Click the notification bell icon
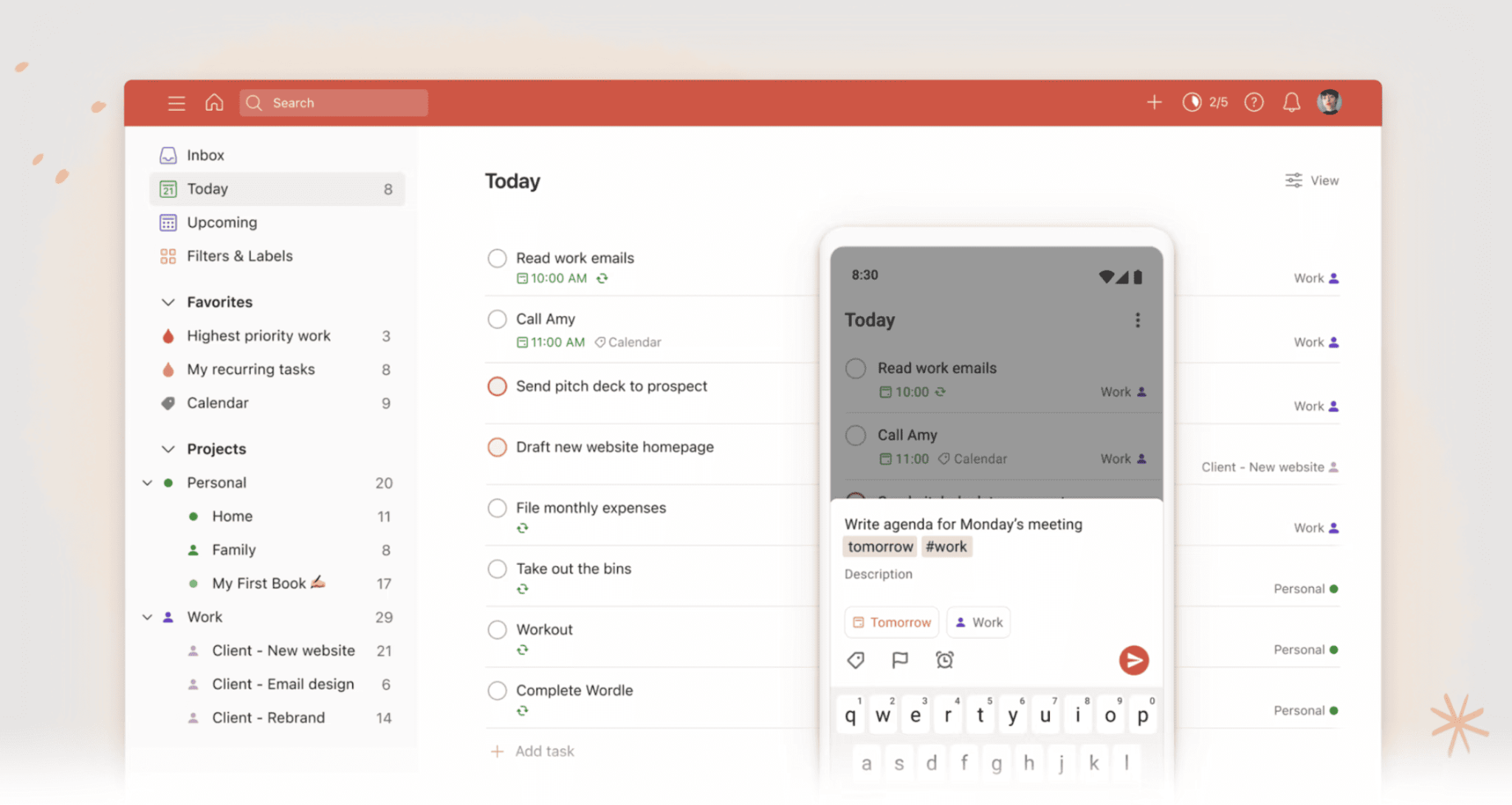Viewport: 1512px width, 805px height. pyautogui.click(x=1291, y=102)
